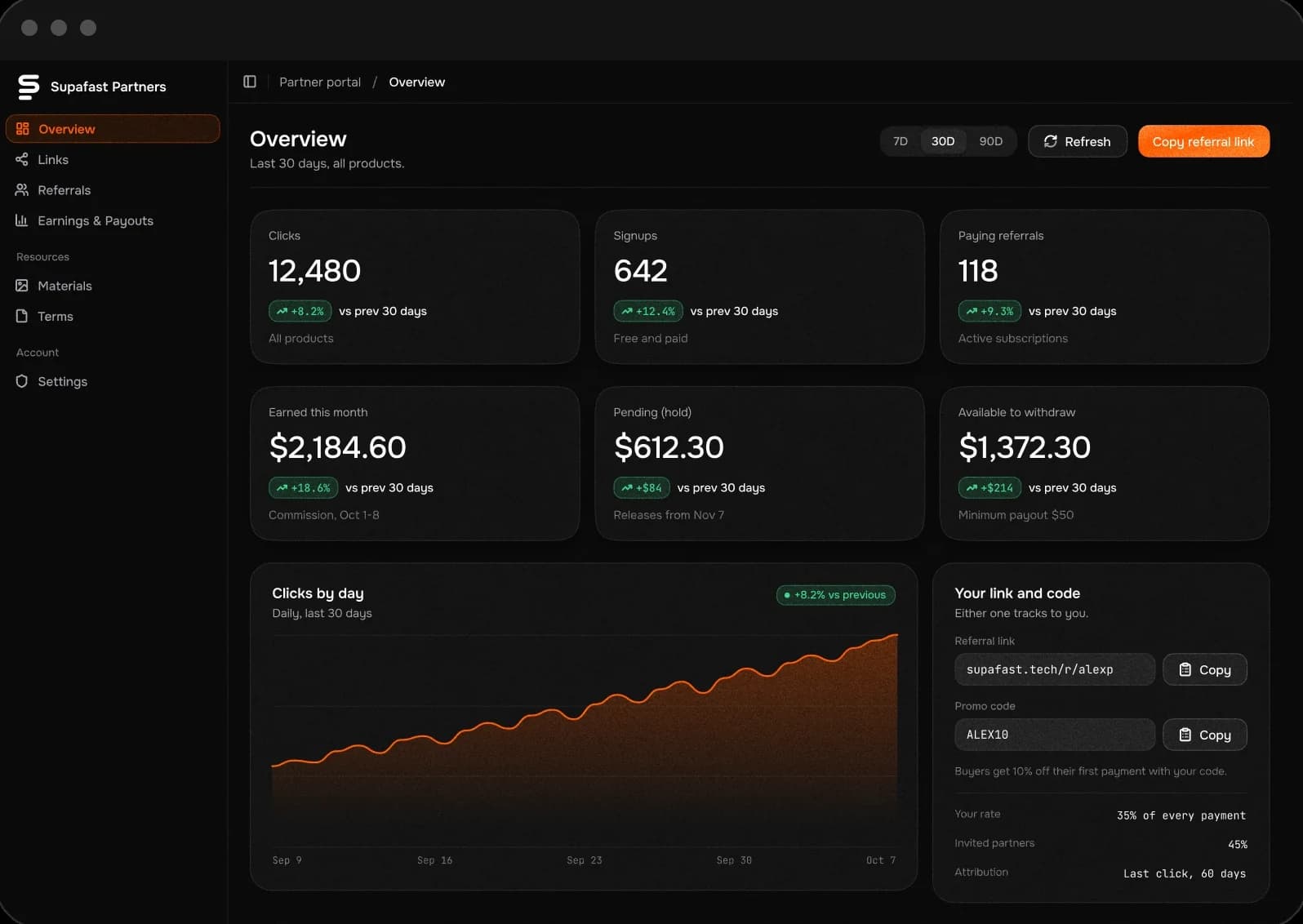Toggle the sidebar panel icon
The height and width of the screenshot is (924, 1303).
[x=250, y=82]
